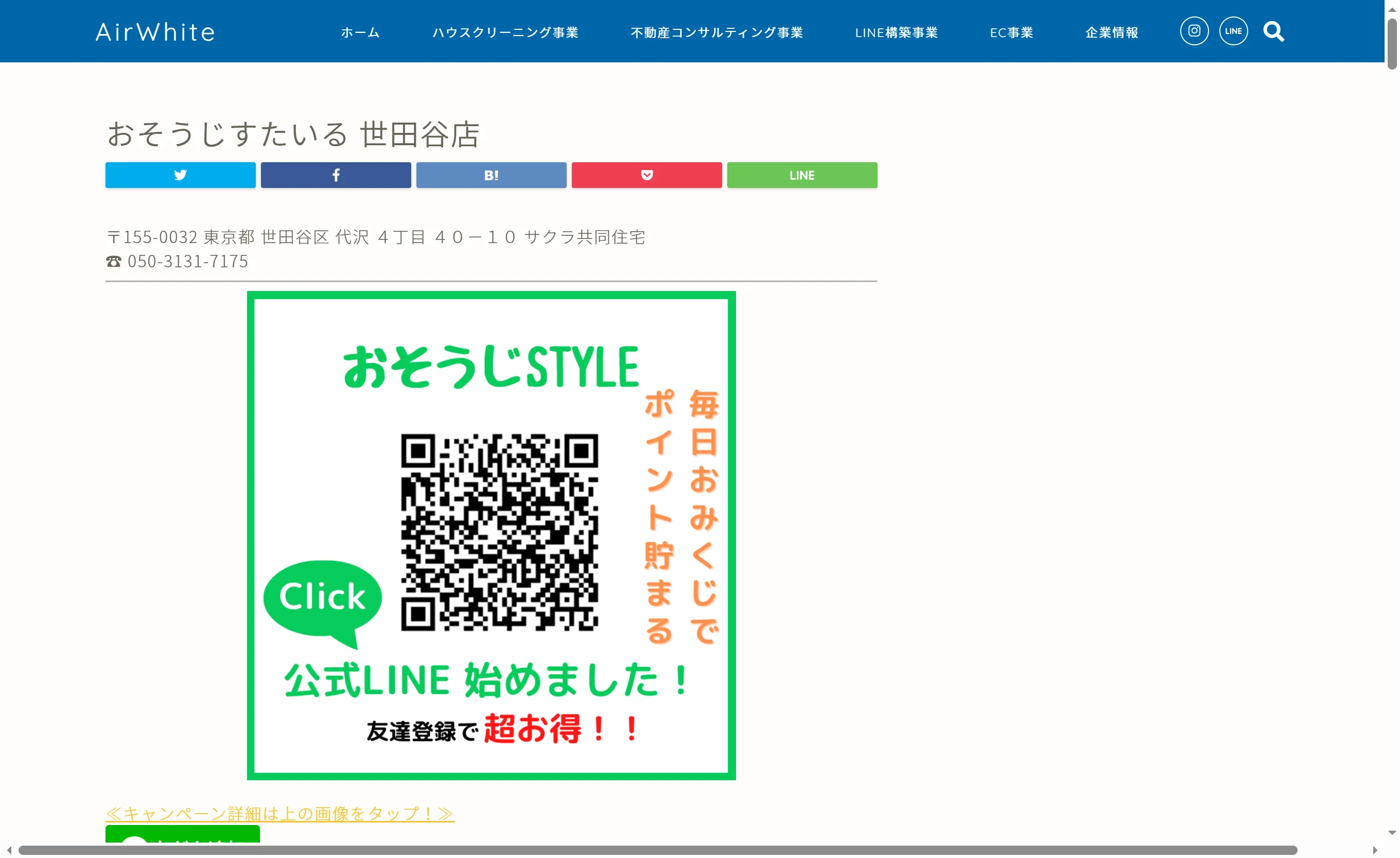
Task: Click the キャンペーン詳細 link below image
Action: pos(279,813)
